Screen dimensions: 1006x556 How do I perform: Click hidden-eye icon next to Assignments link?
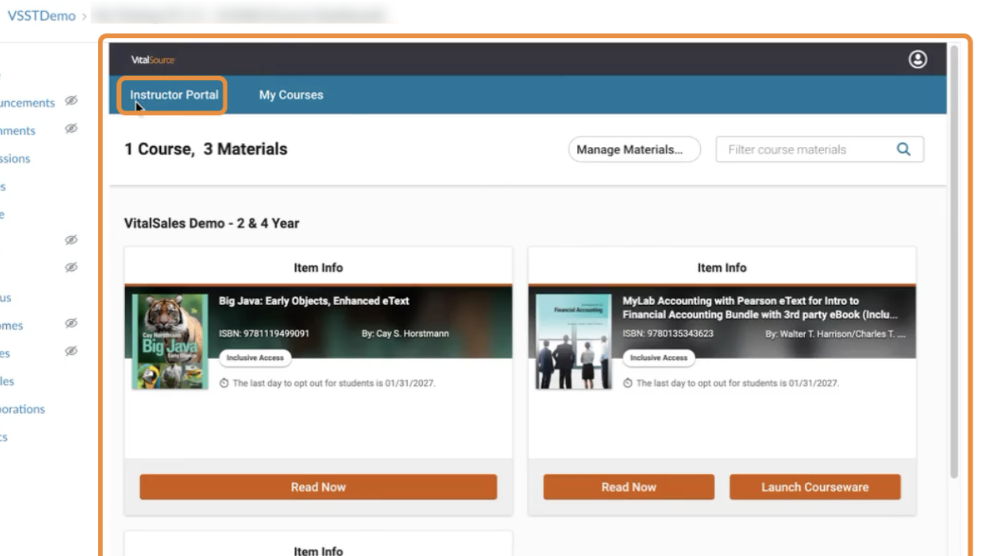click(x=71, y=128)
